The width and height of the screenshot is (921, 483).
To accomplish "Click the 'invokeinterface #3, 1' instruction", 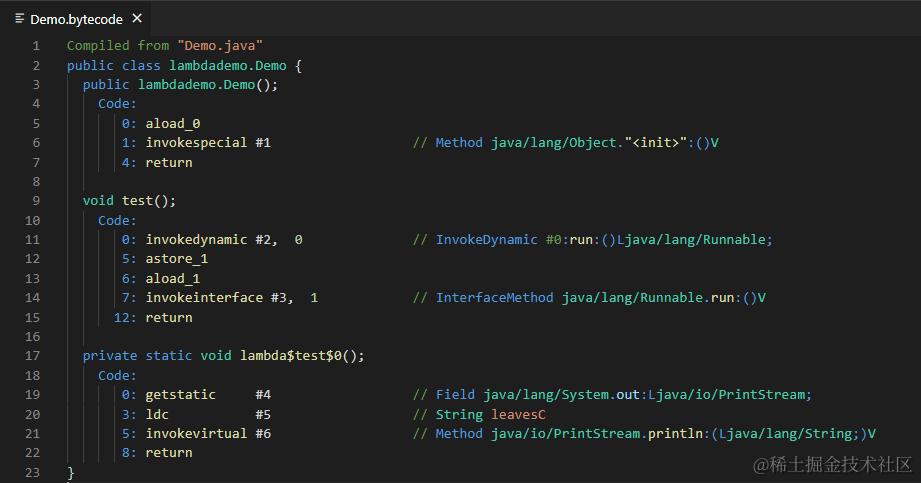I will (231, 298).
